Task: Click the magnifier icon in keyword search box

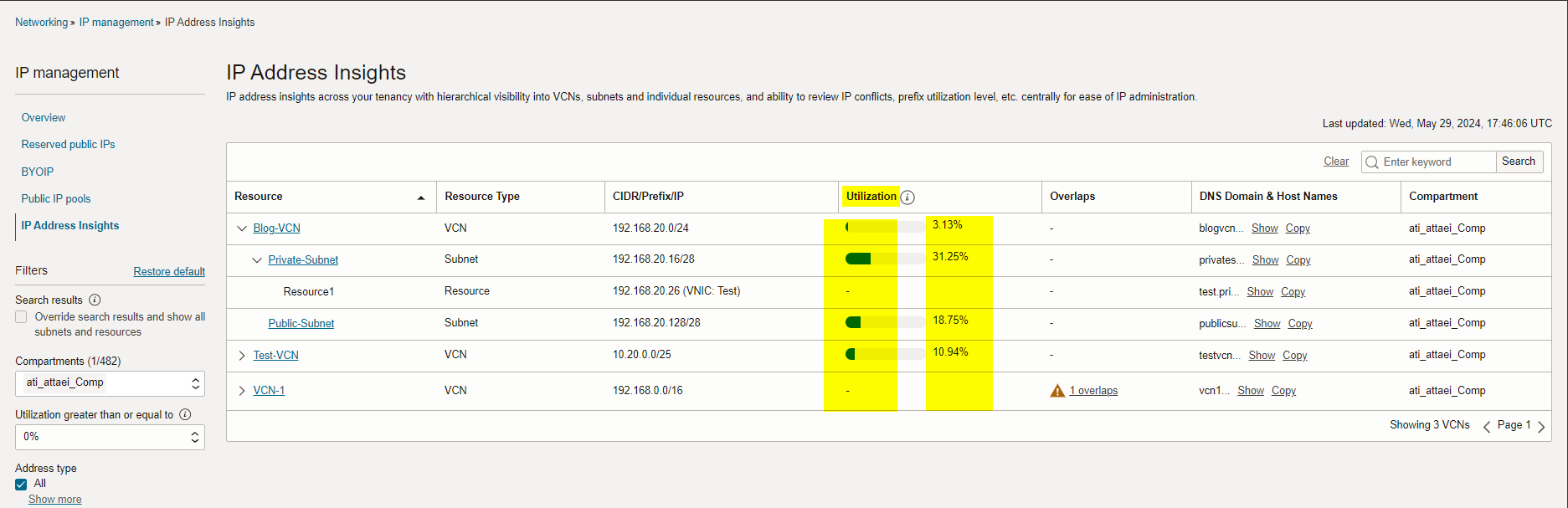Action: tap(1371, 162)
